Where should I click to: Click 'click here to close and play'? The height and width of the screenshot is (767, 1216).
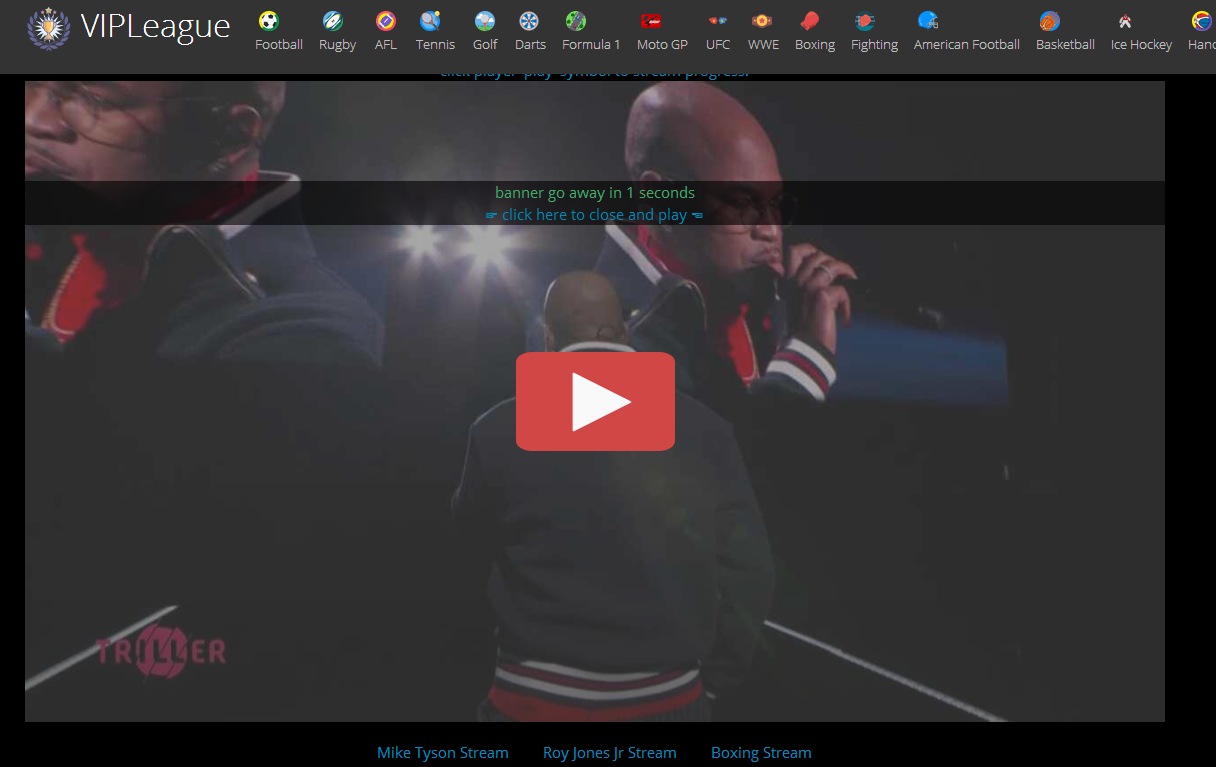pos(595,215)
